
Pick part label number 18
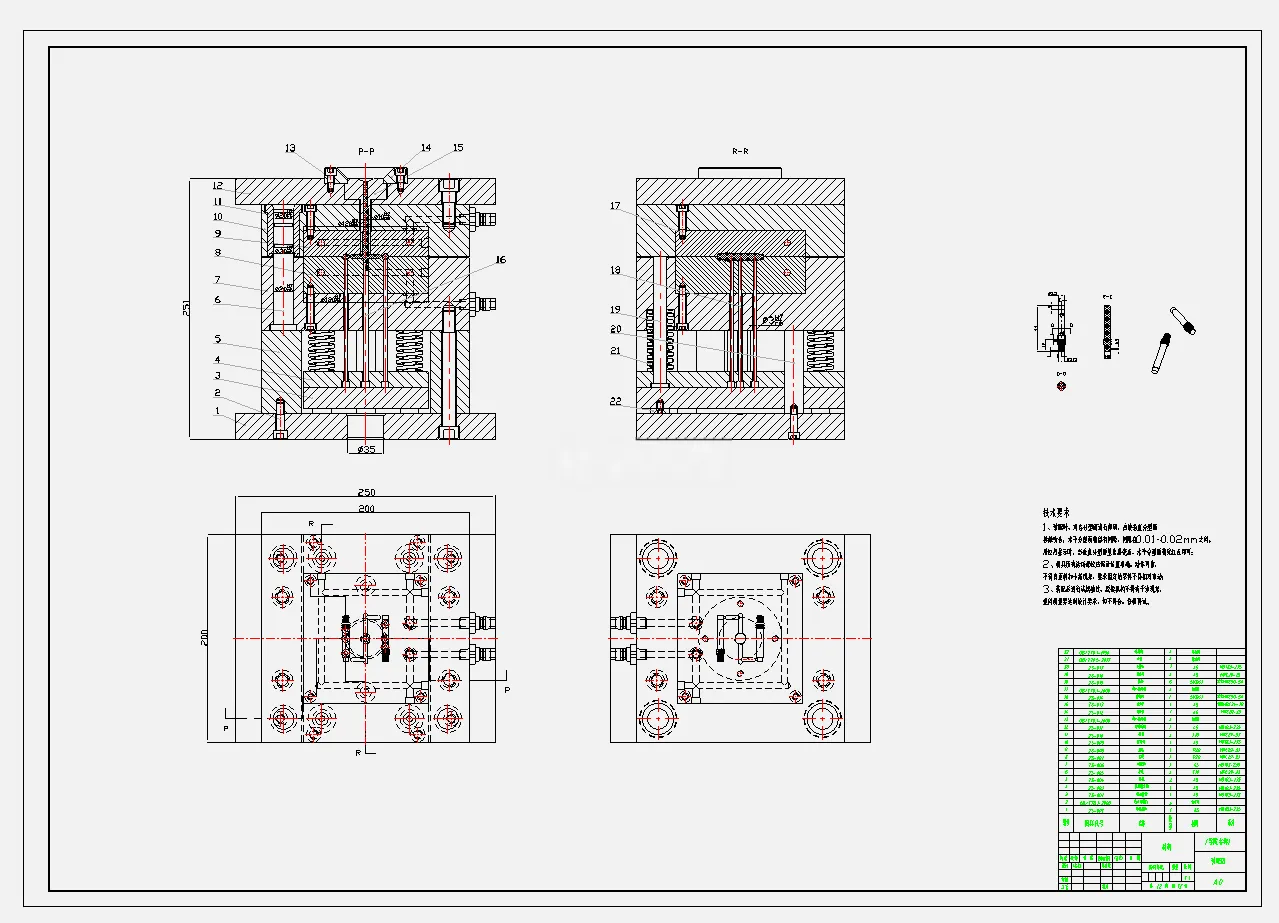(616, 270)
